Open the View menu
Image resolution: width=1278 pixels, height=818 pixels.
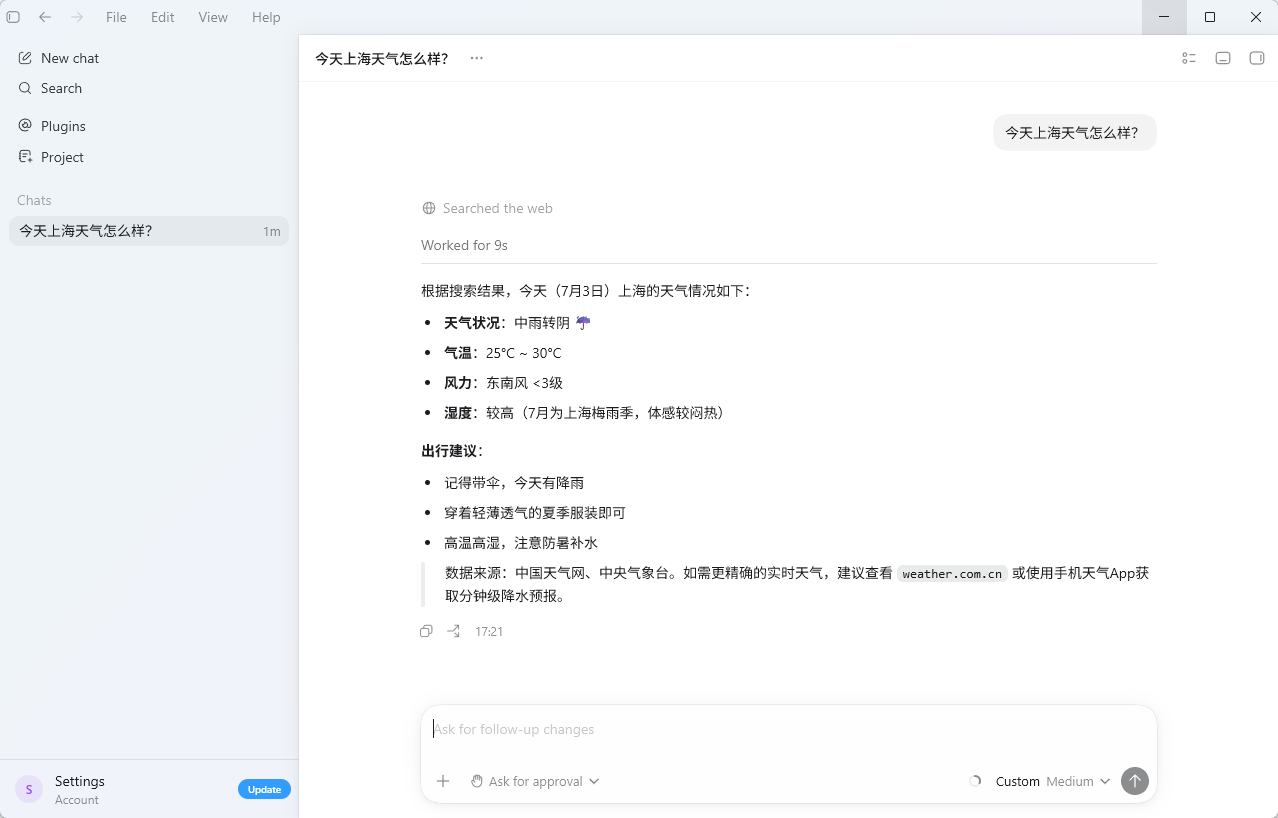coord(213,17)
